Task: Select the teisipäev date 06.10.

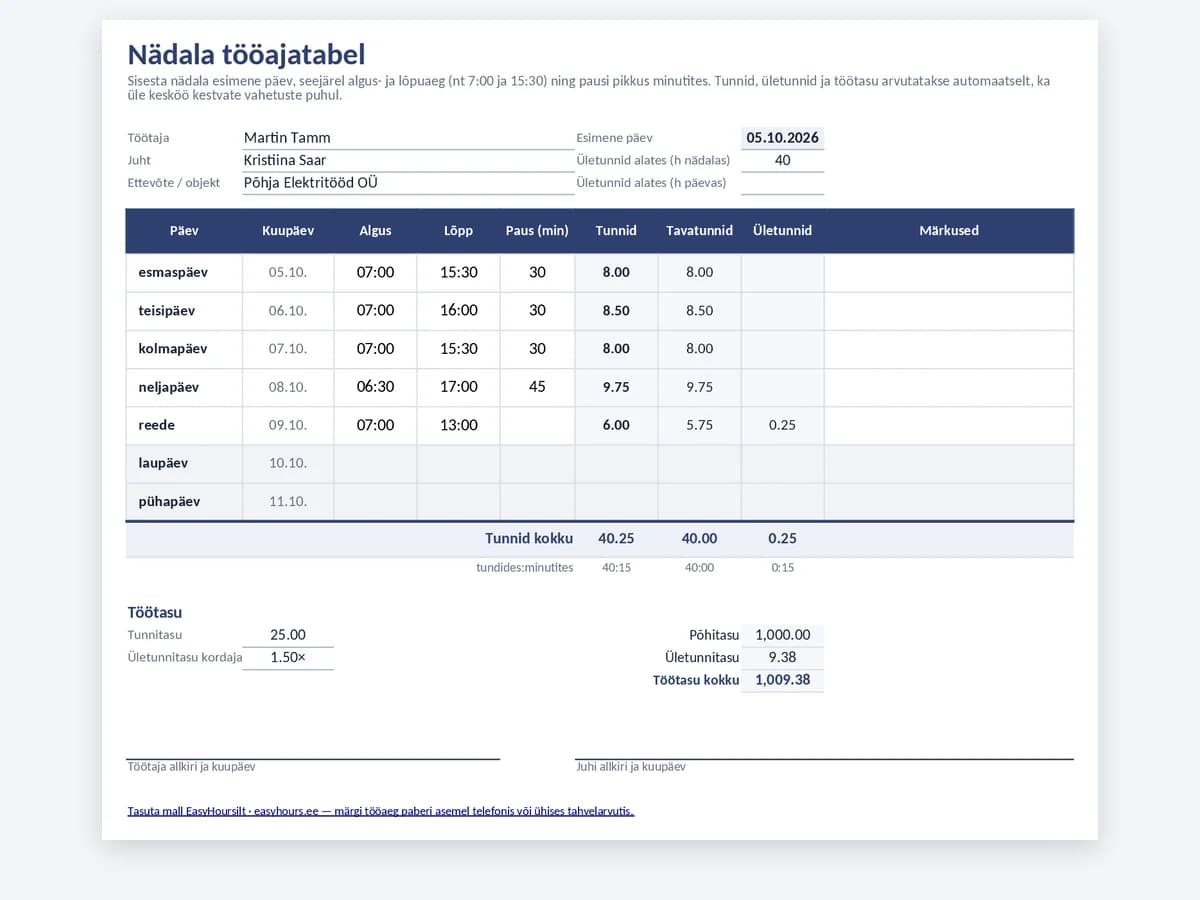Action: [288, 311]
